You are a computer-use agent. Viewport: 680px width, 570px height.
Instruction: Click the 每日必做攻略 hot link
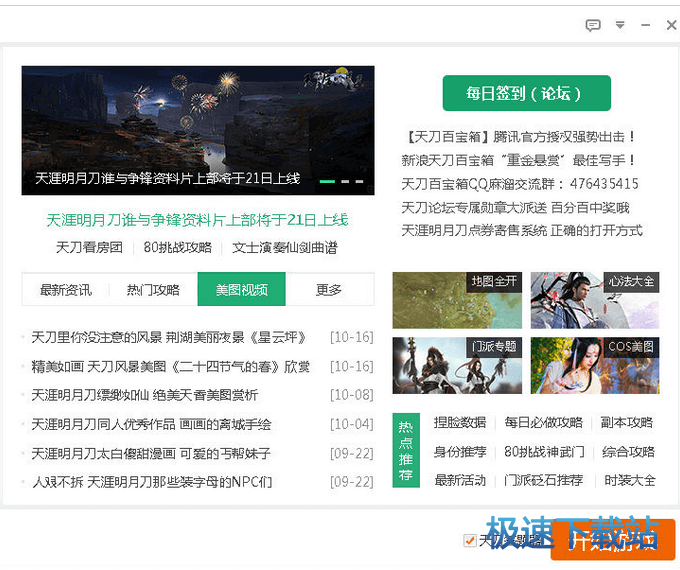[x=543, y=422]
